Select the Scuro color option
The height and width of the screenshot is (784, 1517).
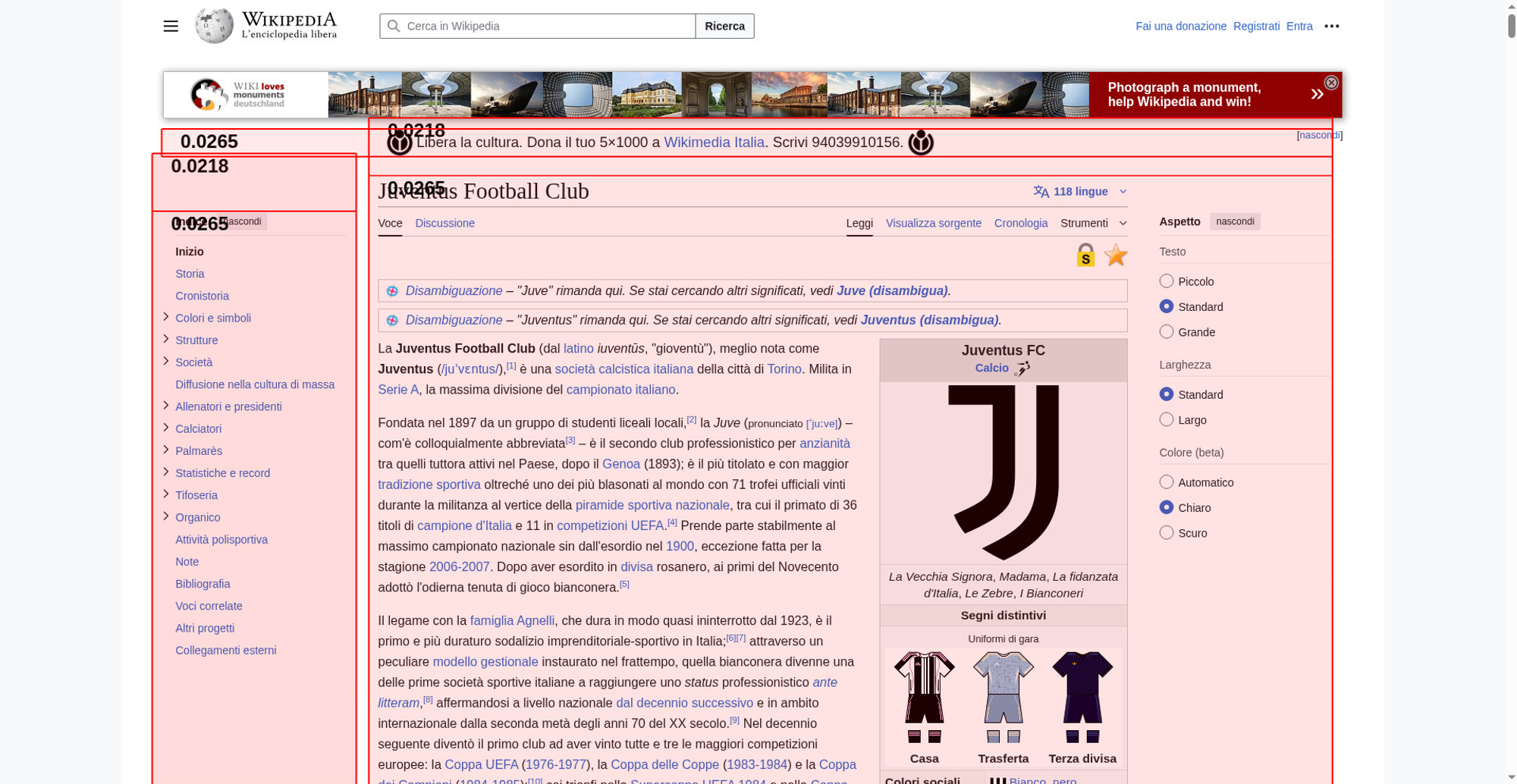(1167, 532)
